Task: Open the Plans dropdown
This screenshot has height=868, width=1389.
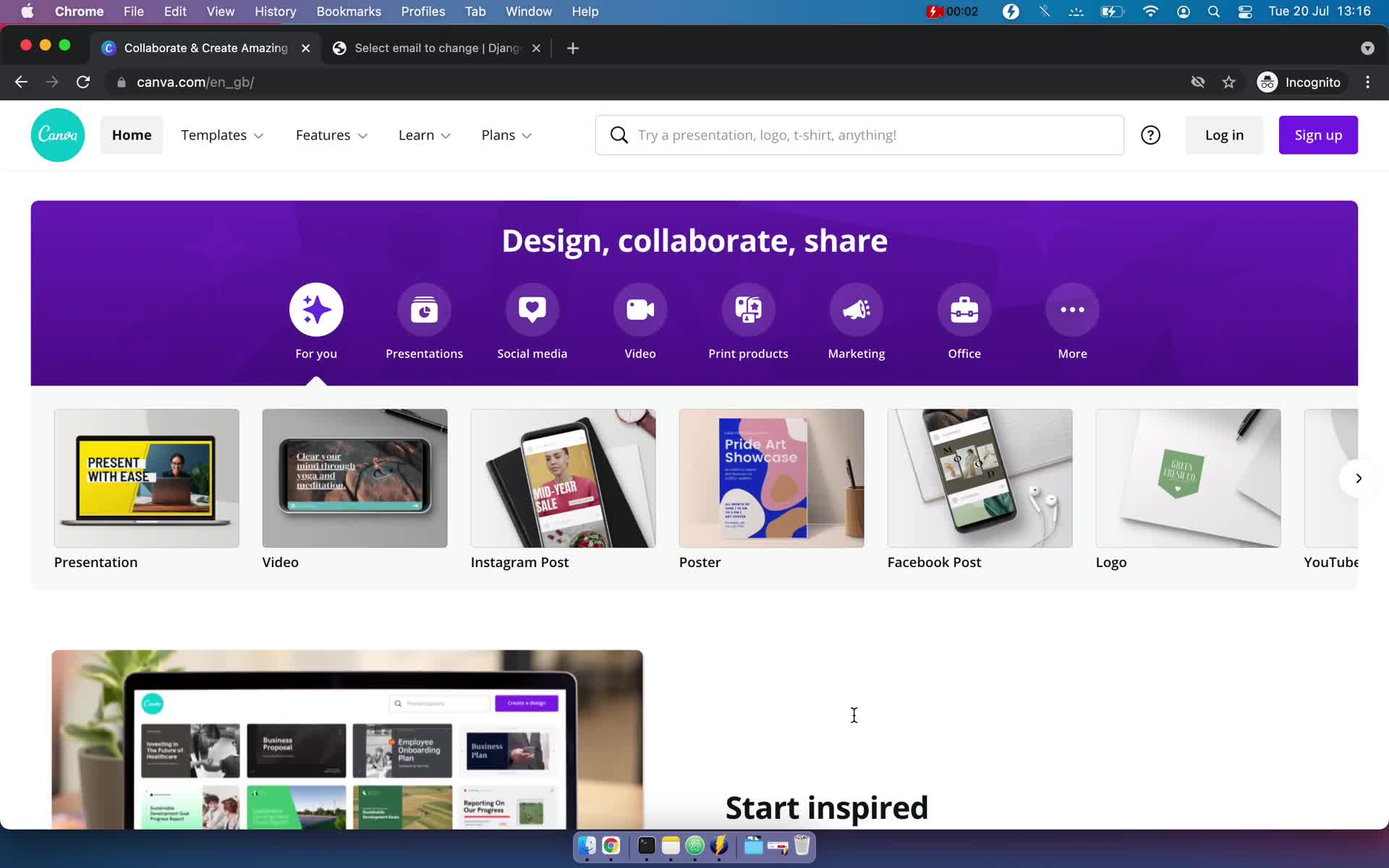Action: coord(506,135)
